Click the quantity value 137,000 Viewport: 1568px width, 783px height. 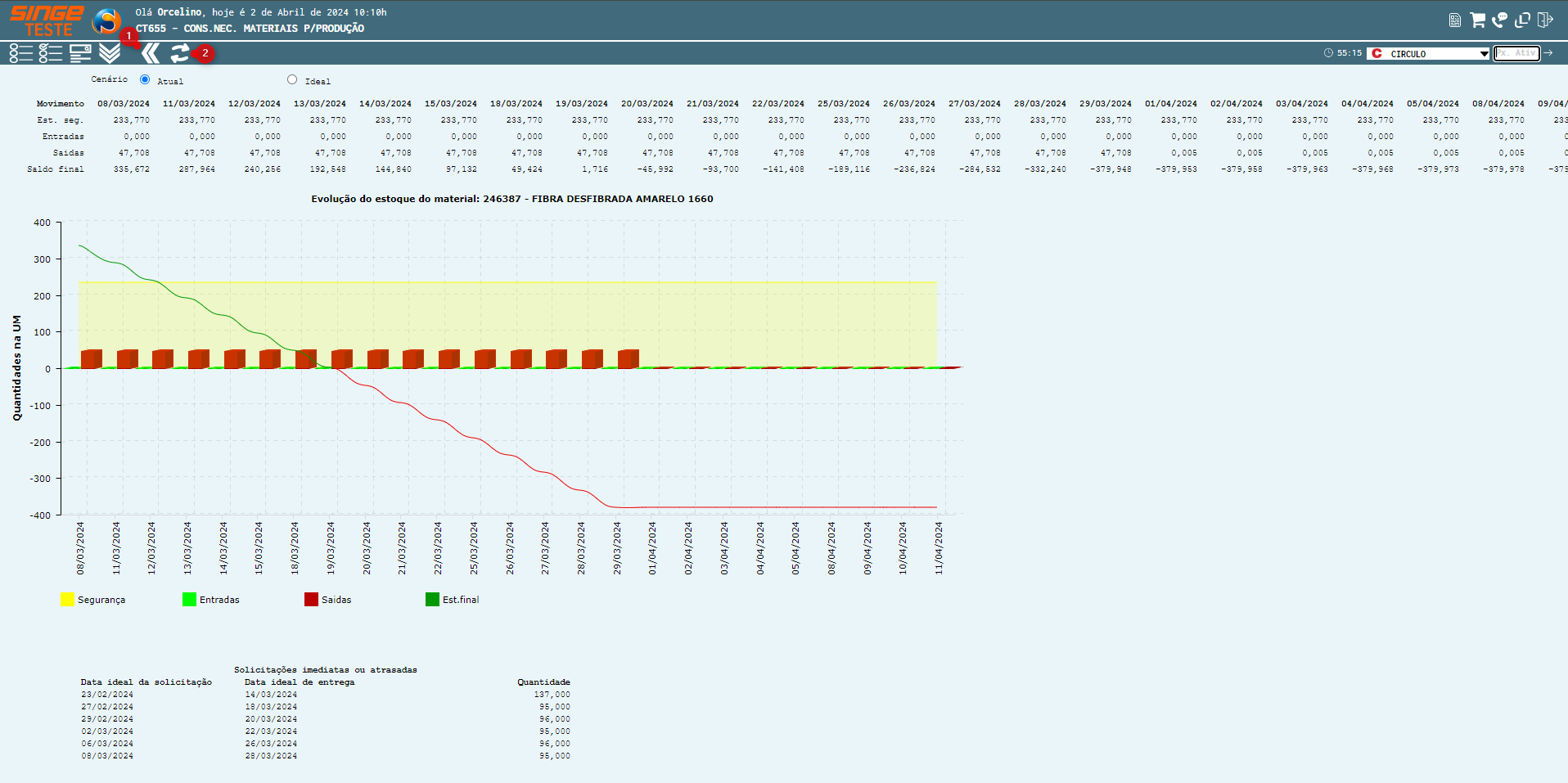552,695
